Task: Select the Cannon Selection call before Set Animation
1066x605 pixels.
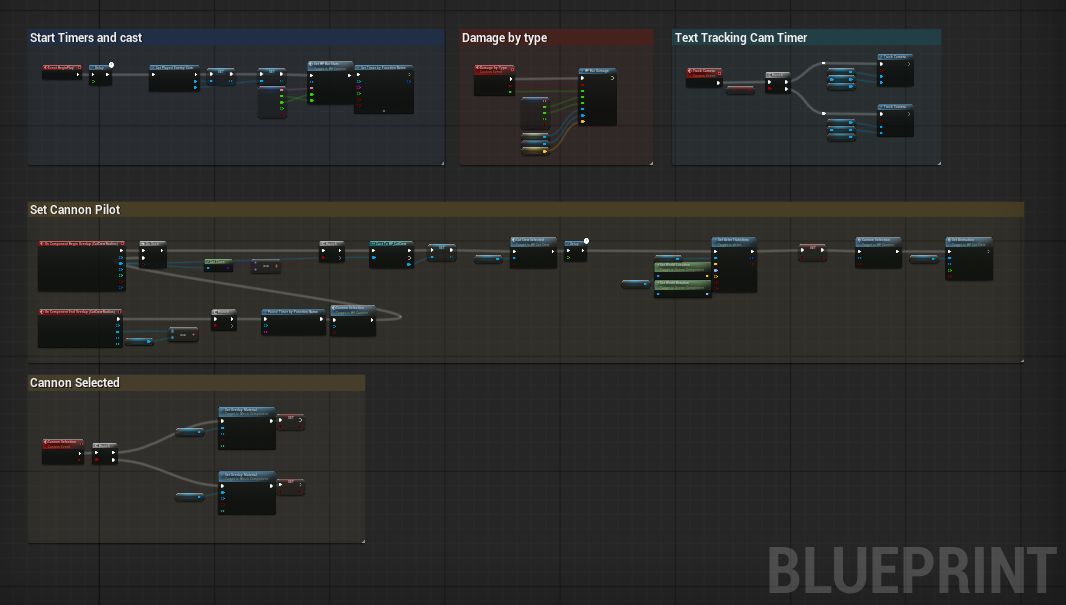Action: (878, 252)
